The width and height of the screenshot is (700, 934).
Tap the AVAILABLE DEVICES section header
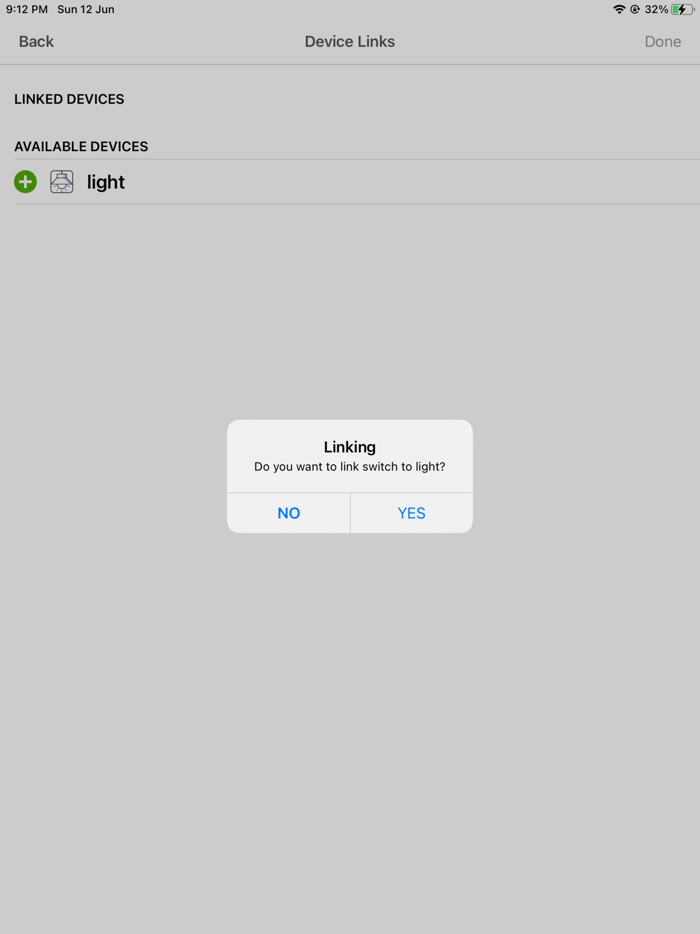pos(81,147)
